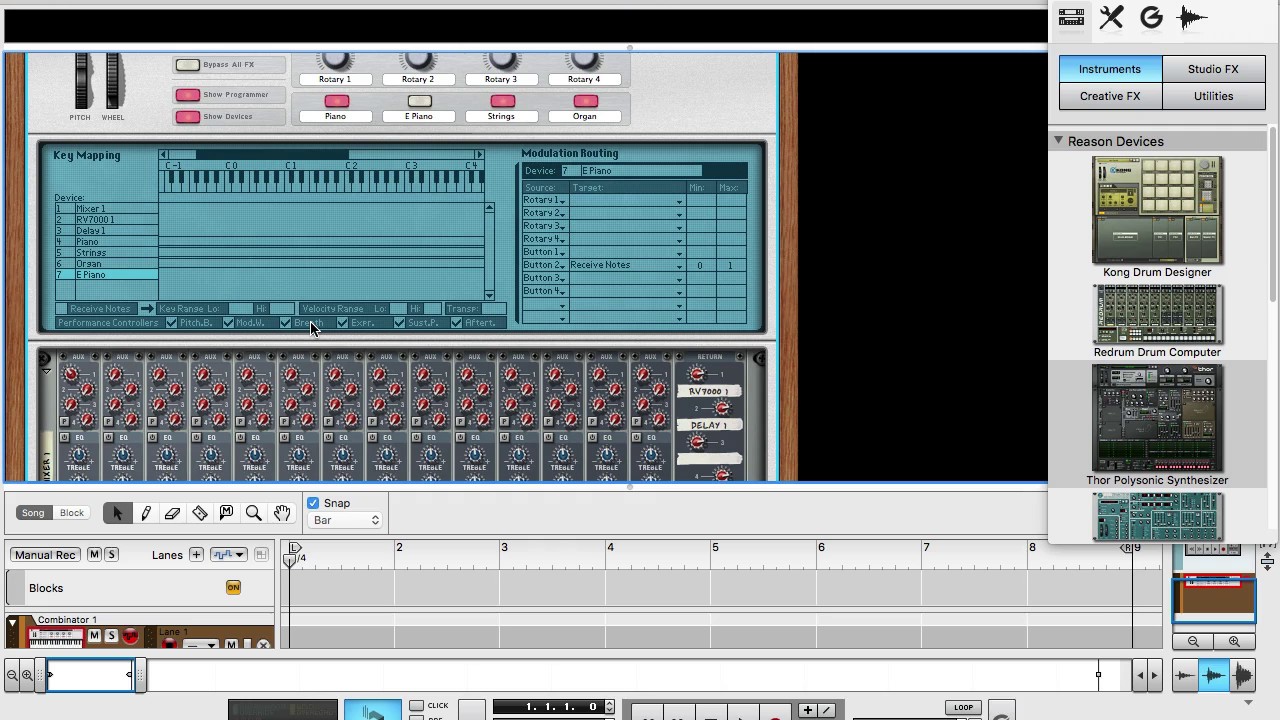
Task: Zoom in horizontally in sequencer
Action: [x=27, y=675]
